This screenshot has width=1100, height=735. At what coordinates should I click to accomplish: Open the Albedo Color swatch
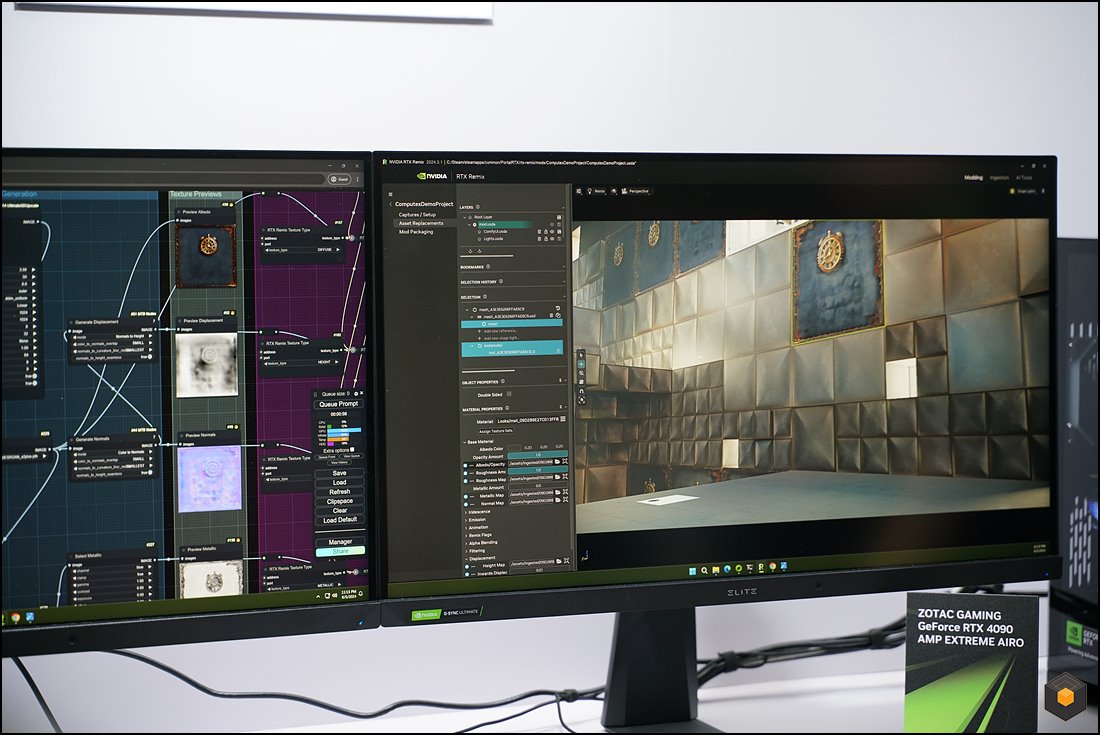514,447
